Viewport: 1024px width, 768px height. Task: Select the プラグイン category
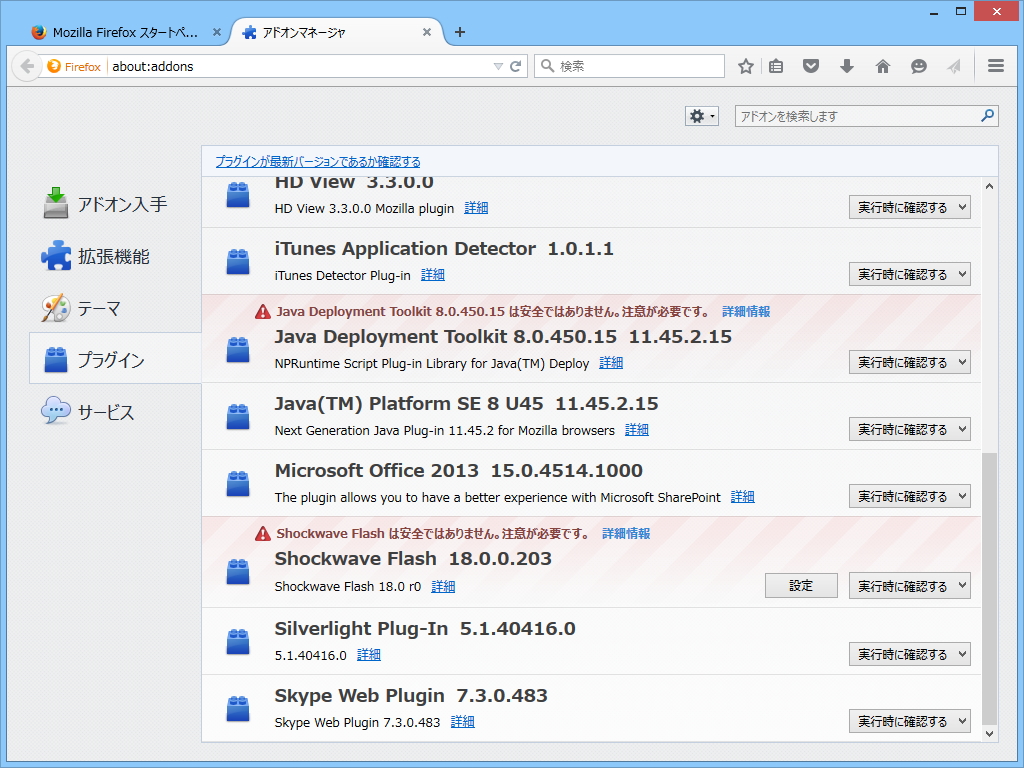115,359
